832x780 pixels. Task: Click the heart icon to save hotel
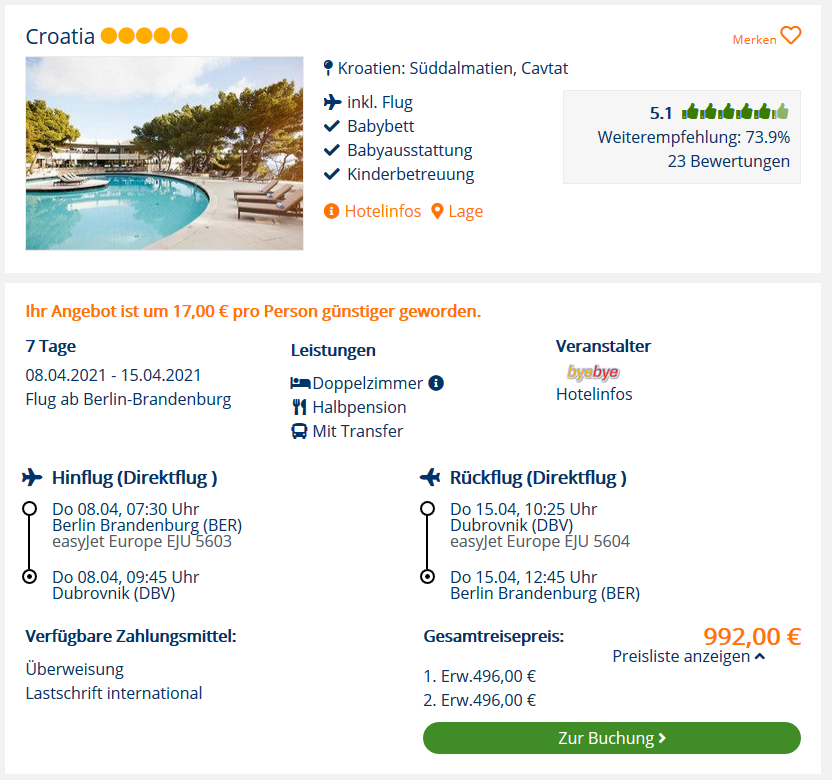[x=790, y=36]
